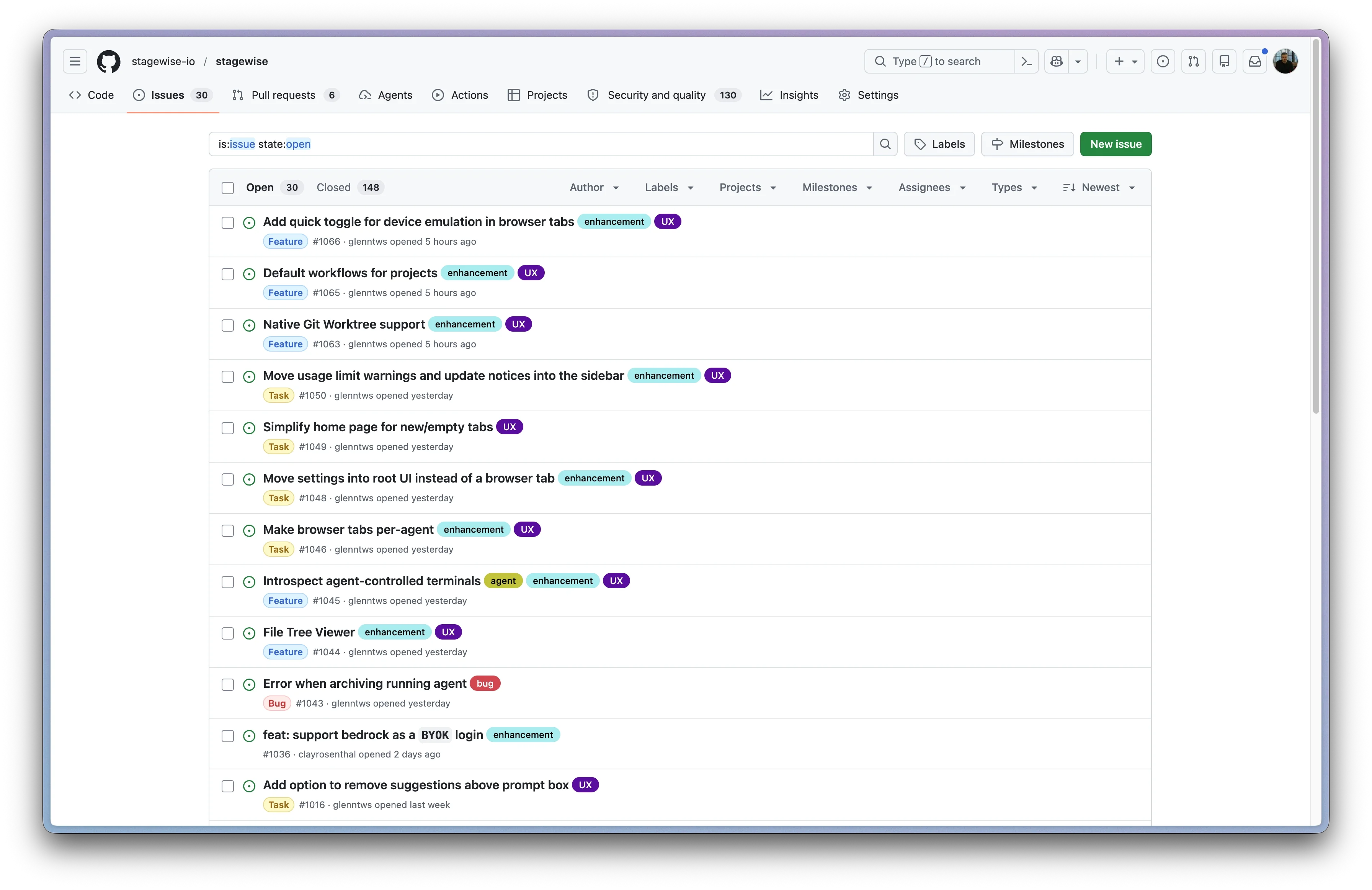Click the Task type badge on #1050
The height and width of the screenshot is (890, 1372).
point(278,396)
